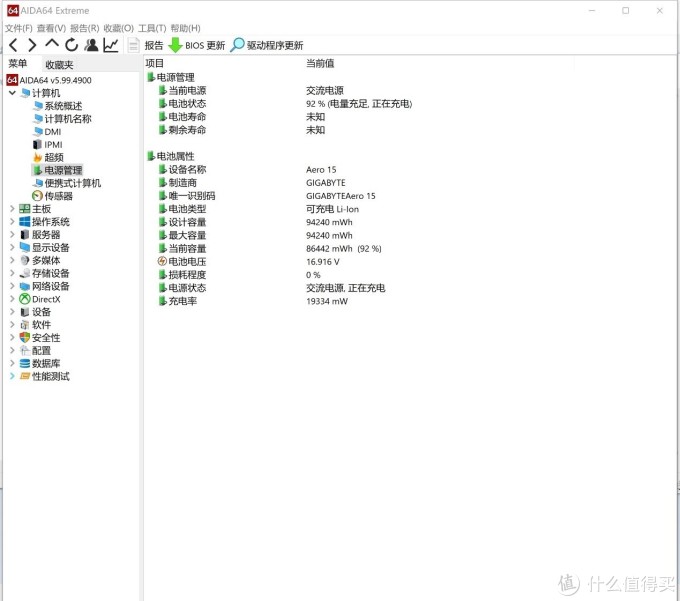Click the Windows logo 操作系统 icon

pos(25,222)
